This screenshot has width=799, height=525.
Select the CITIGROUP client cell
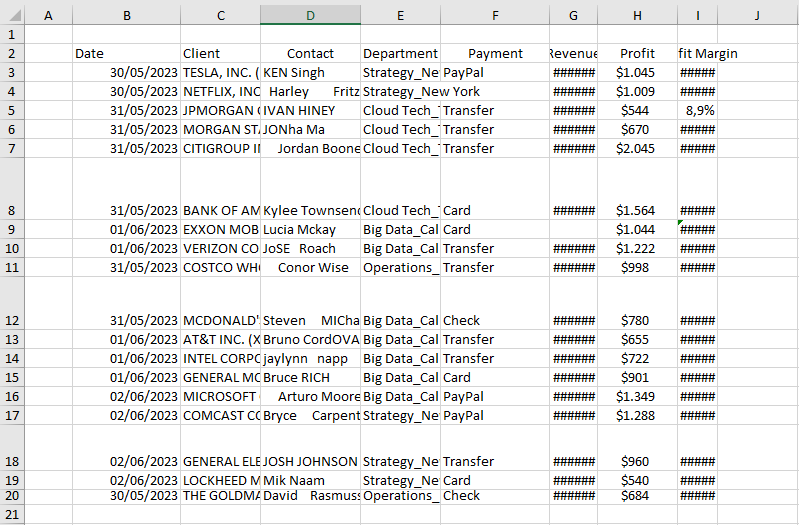pyautogui.click(x=220, y=148)
